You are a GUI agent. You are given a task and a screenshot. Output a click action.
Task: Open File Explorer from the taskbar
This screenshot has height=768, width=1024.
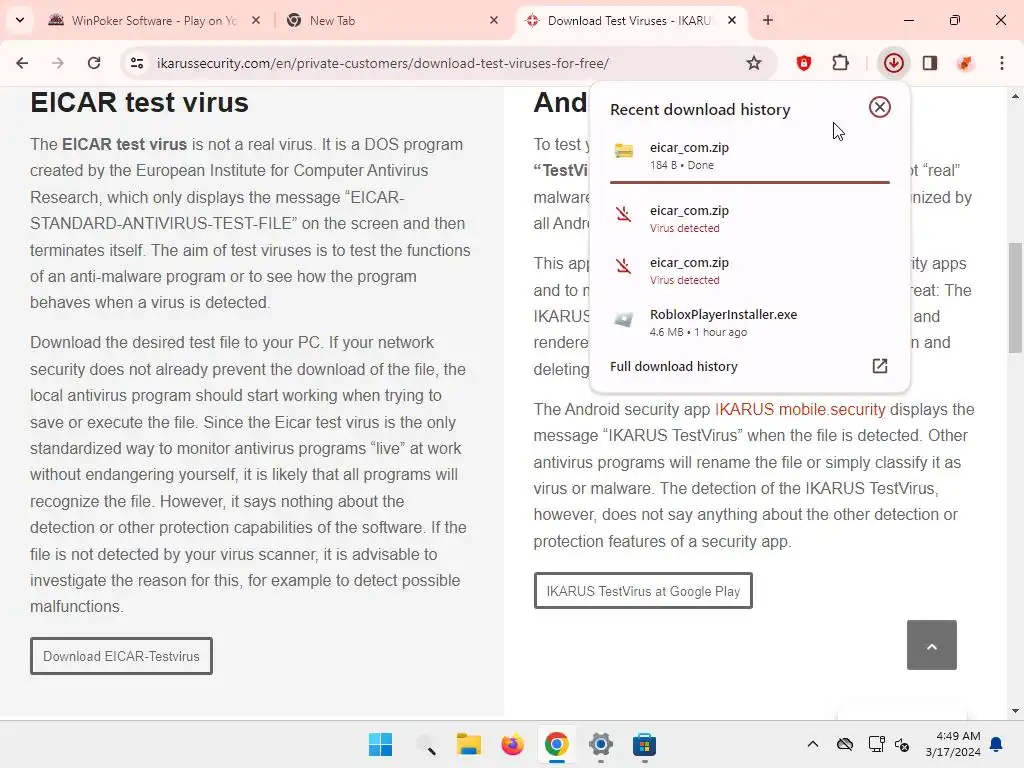tap(469, 744)
